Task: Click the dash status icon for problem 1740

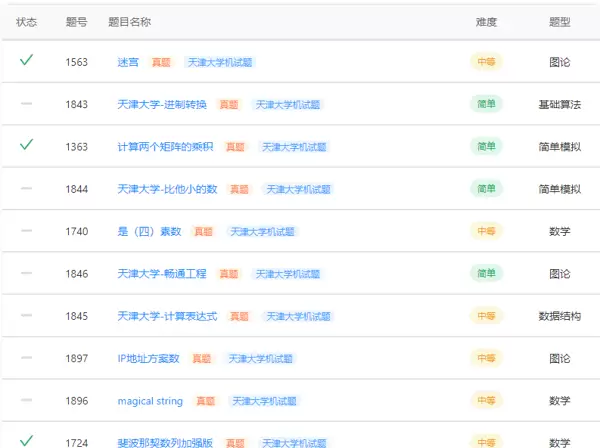Action: pyautogui.click(x=26, y=231)
